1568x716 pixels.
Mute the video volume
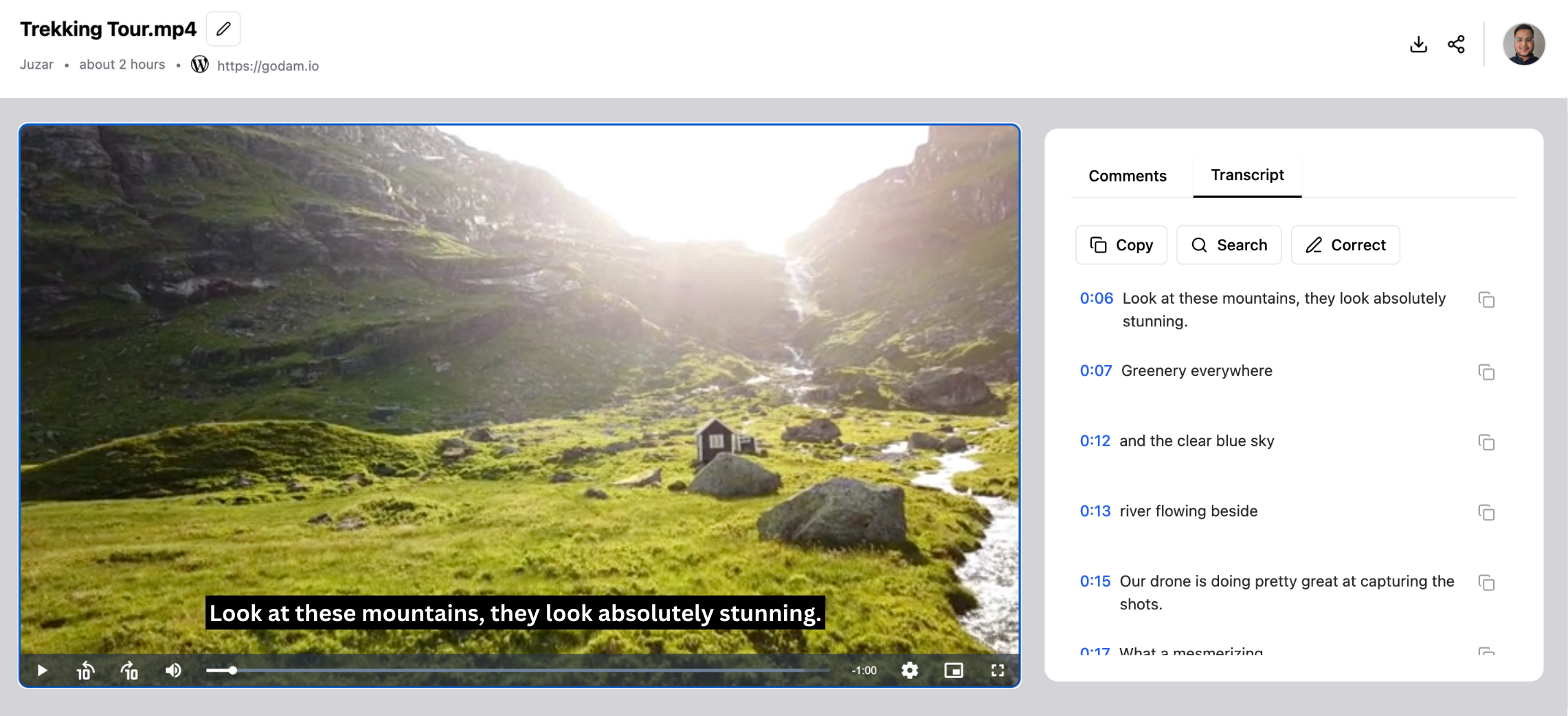(173, 670)
